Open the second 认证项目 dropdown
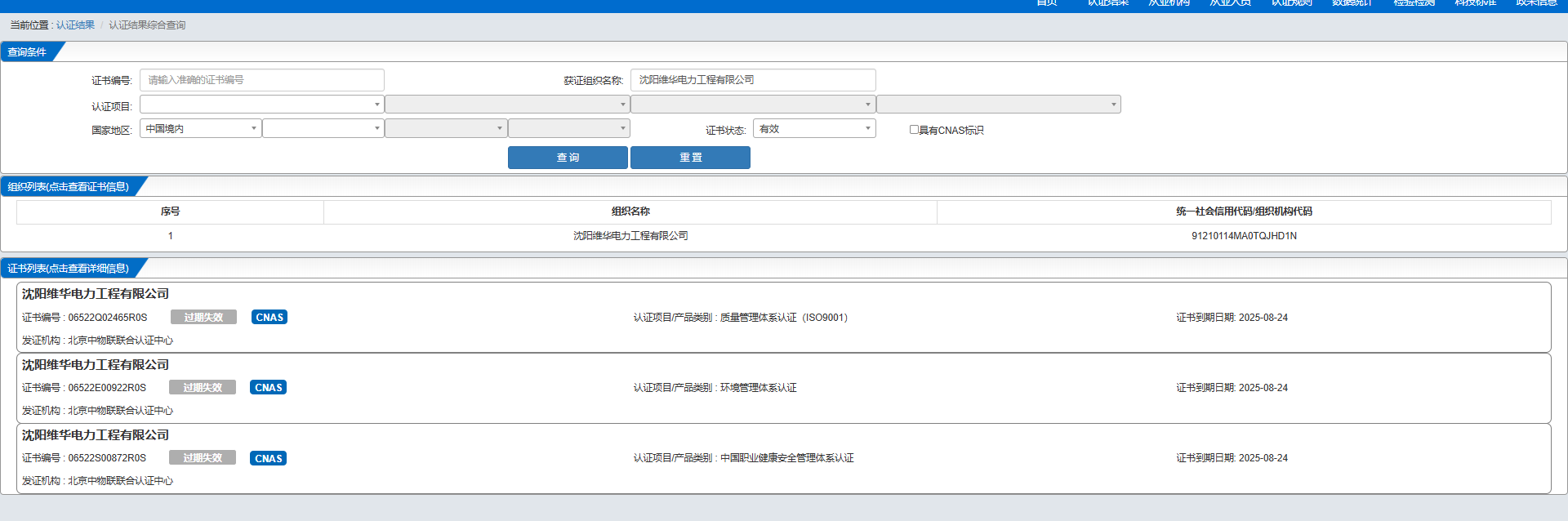Screen dimensions: 1568x521 [507, 105]
